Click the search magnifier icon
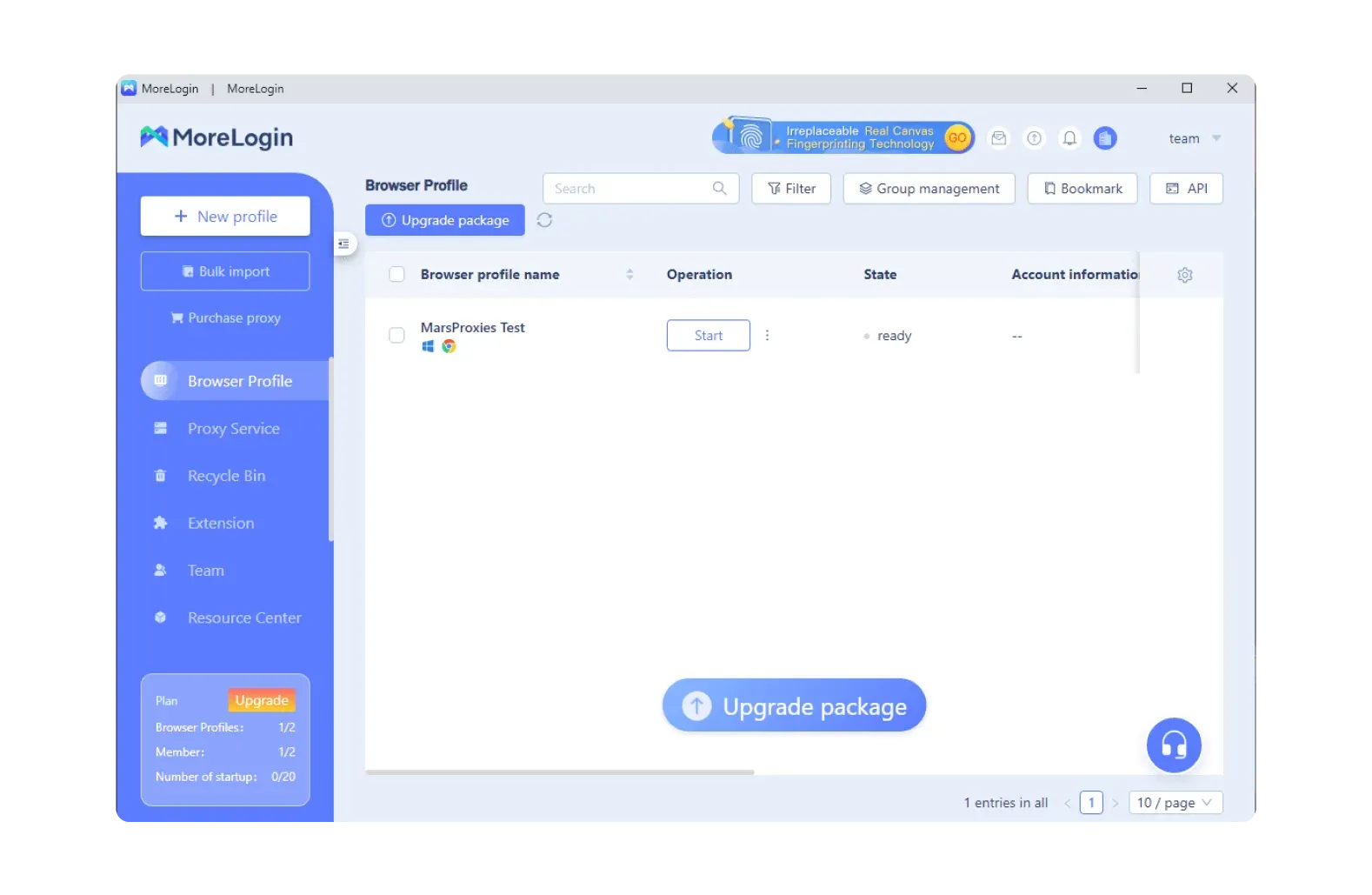The image size is (1372, 895). pyautogui.click(x=719, y=189)
